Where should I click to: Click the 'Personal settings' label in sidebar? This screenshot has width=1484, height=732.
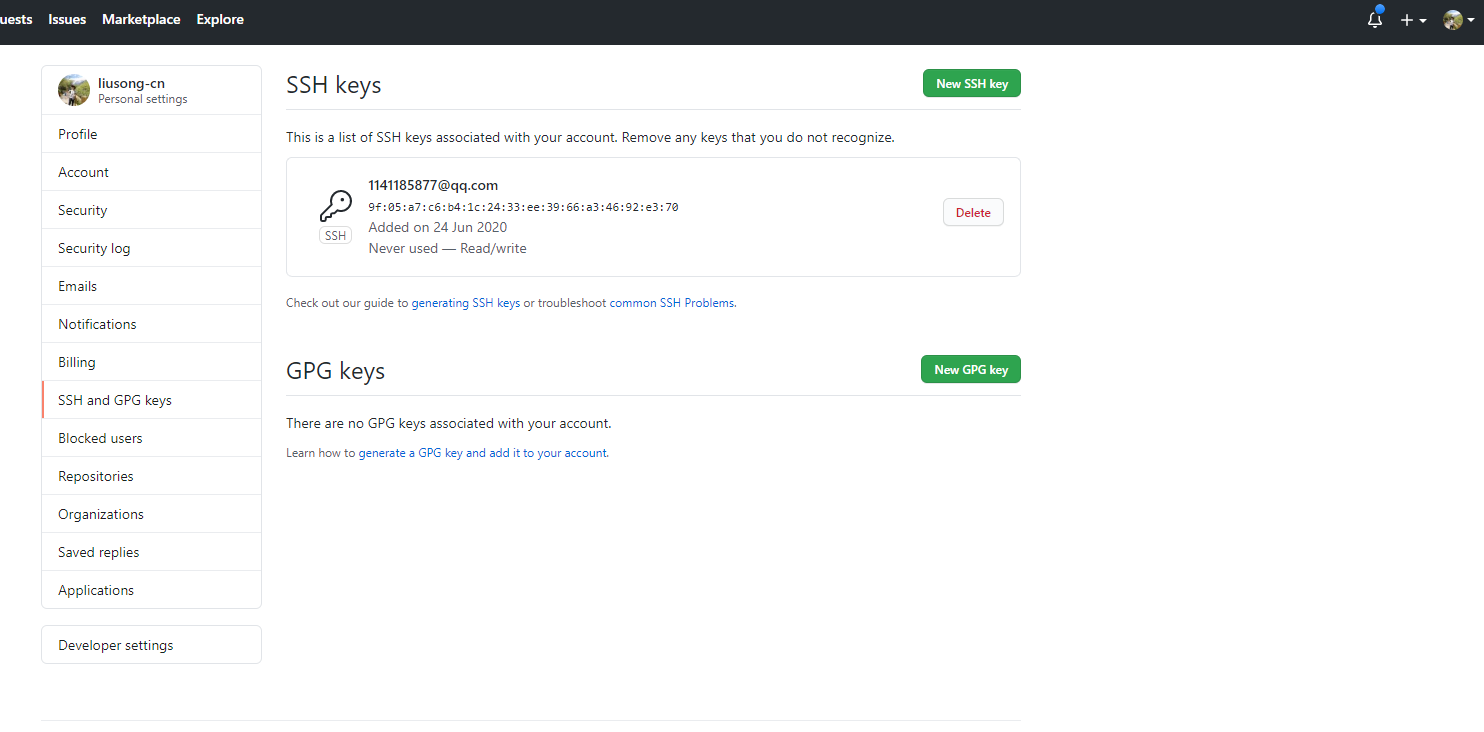coord(143,99)
